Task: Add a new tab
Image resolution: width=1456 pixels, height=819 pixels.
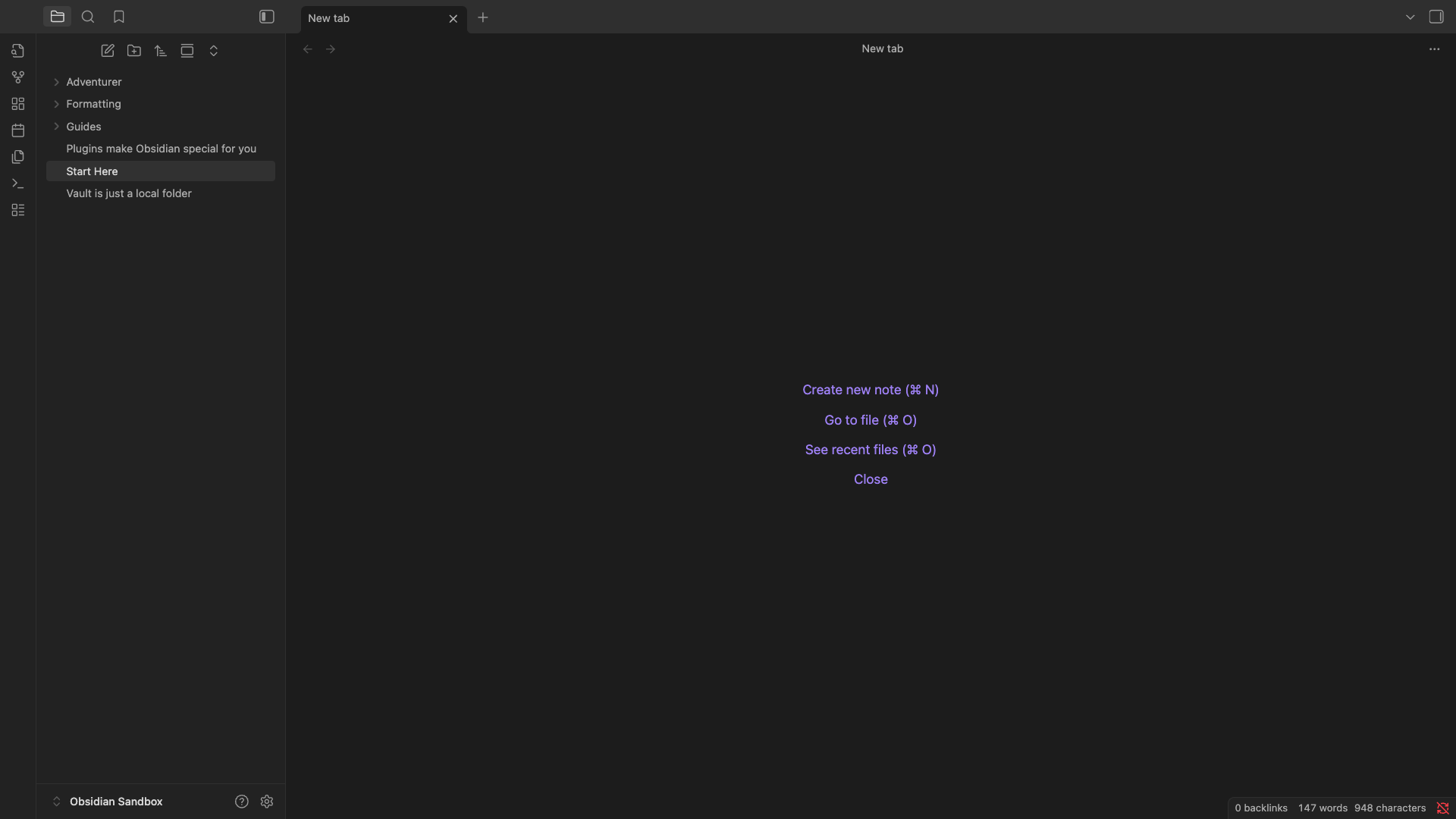Action: 483,17
